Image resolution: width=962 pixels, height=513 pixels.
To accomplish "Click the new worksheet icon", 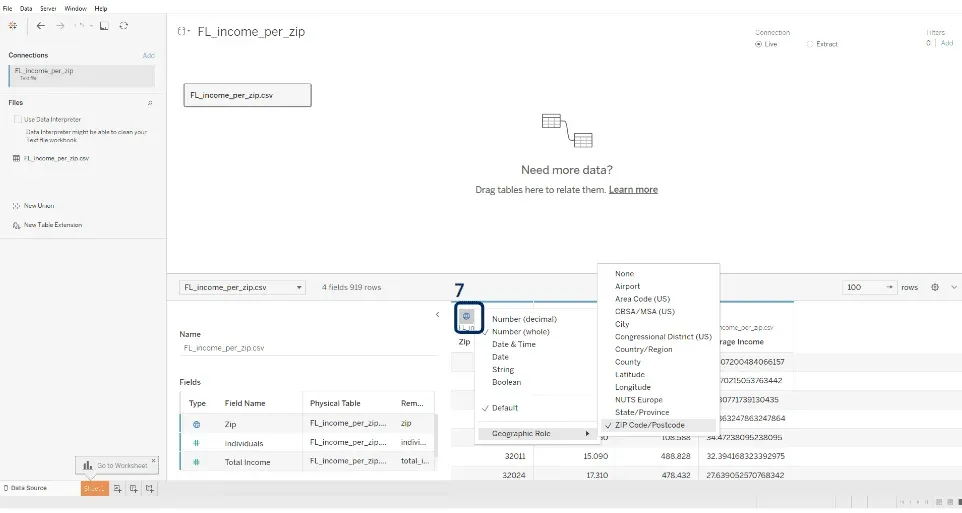I will 118,488.
